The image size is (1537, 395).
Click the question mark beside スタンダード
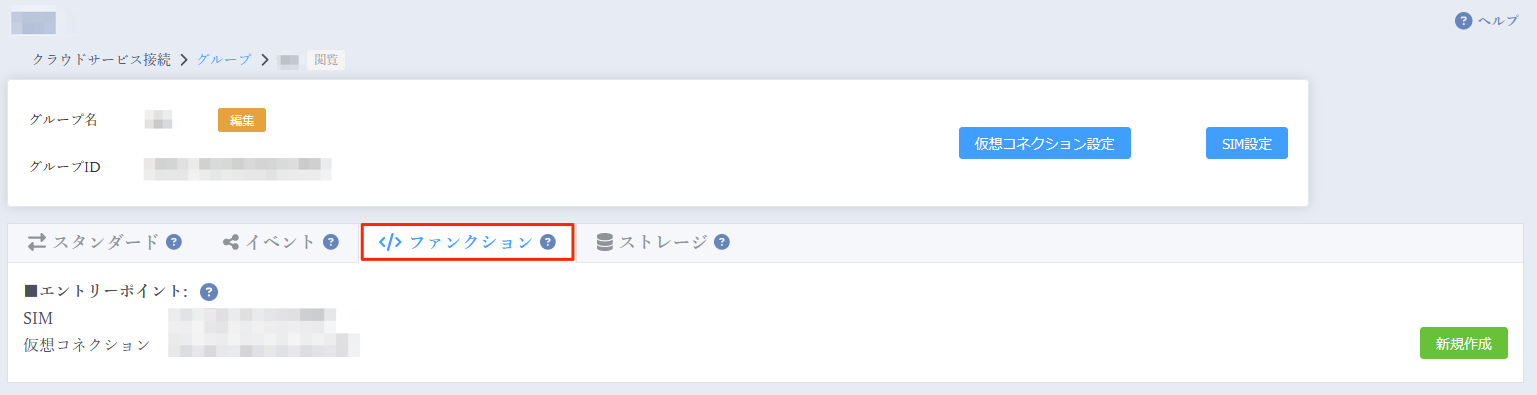pyautogui.click(x=174, y=242)
